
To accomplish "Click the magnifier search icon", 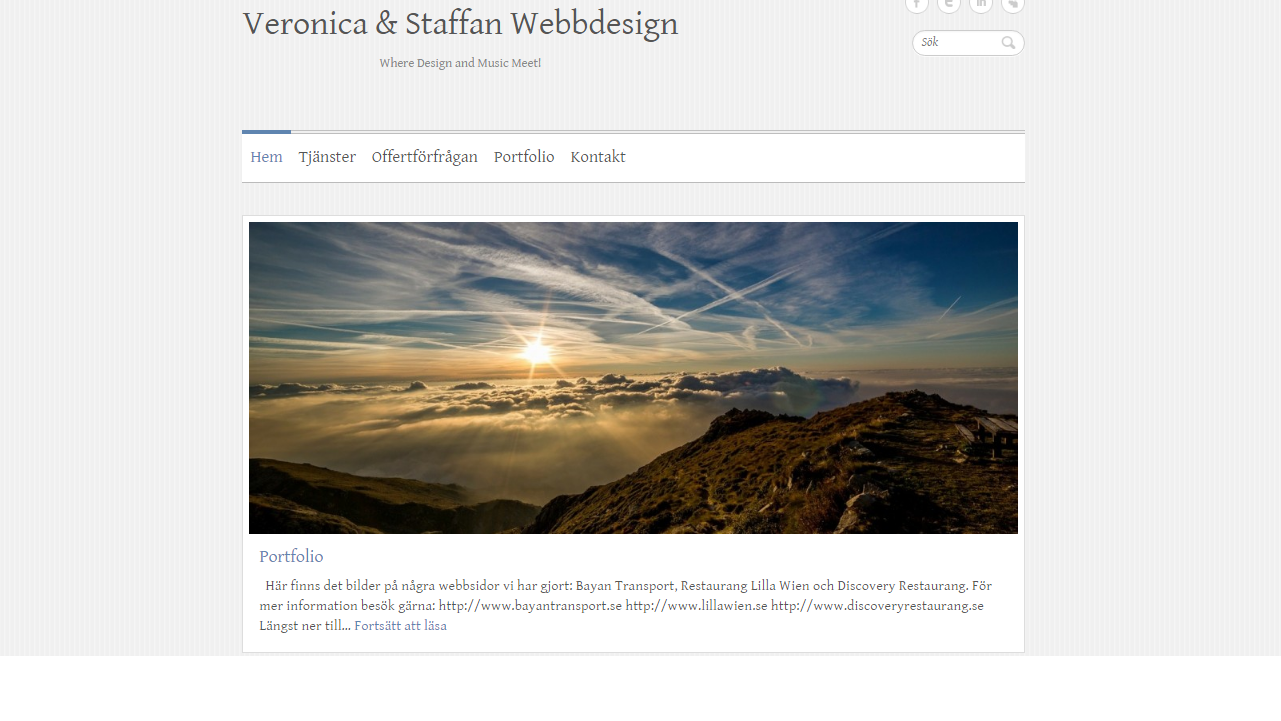I will coord(1009,43).
